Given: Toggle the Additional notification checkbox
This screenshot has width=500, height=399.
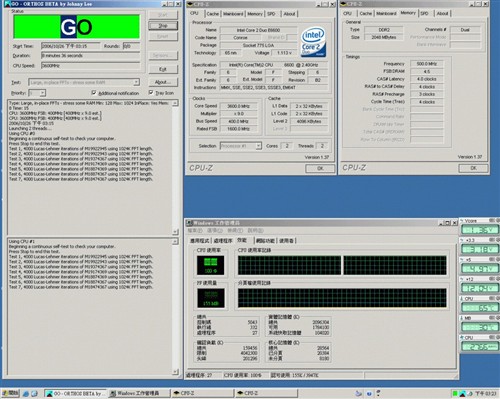Looking at the screenshot, I should point(94,93).
